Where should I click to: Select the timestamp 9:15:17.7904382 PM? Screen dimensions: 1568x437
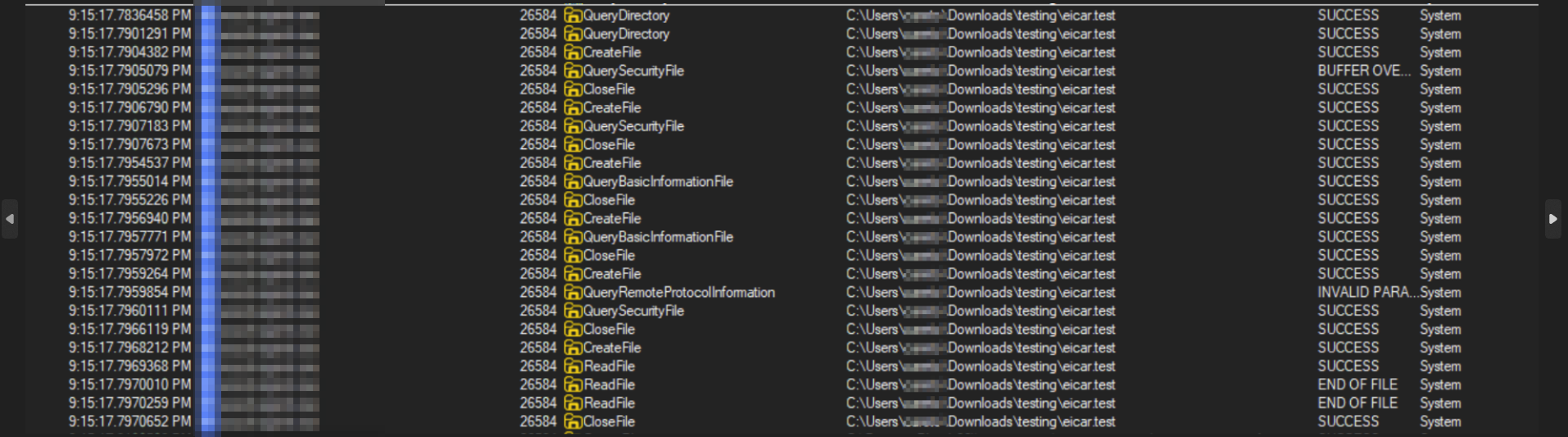pyautogui.click(x=129, y=52)
